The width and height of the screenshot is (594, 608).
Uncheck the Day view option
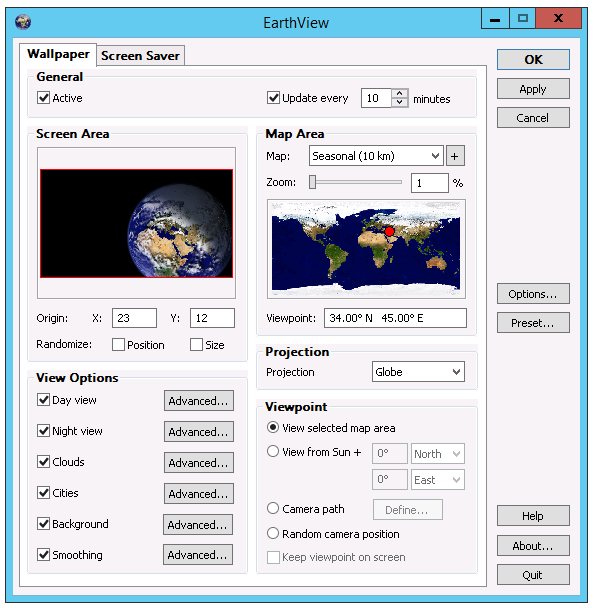coord(43,400)
